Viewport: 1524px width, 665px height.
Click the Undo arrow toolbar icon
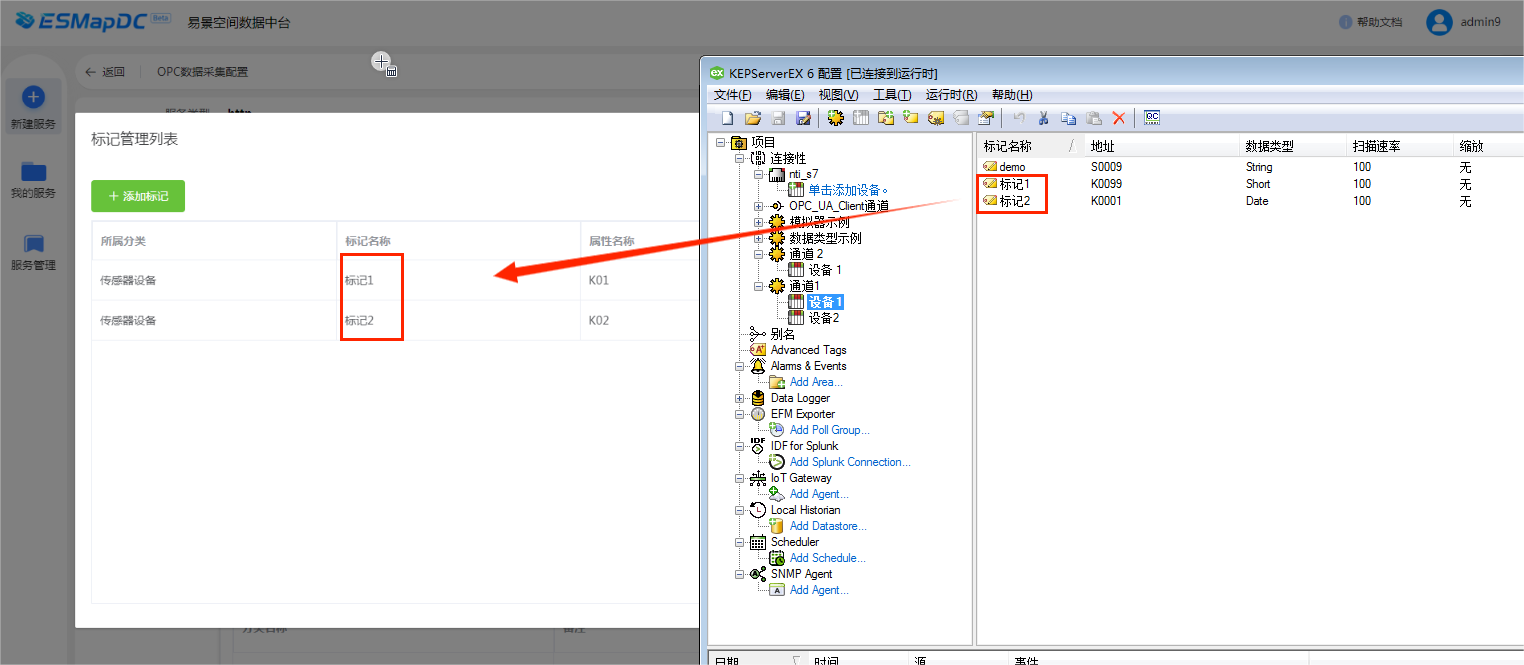tap(1018, 118)
